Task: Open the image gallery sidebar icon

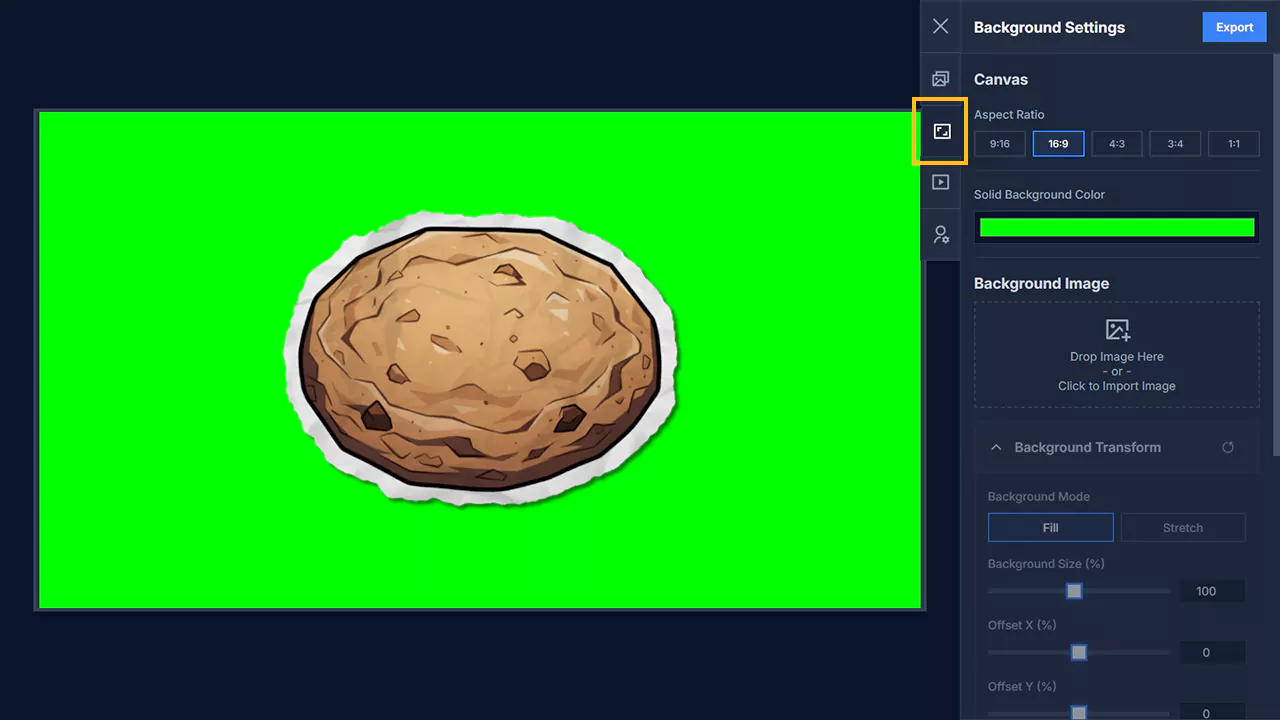Action: click(940, 79)
